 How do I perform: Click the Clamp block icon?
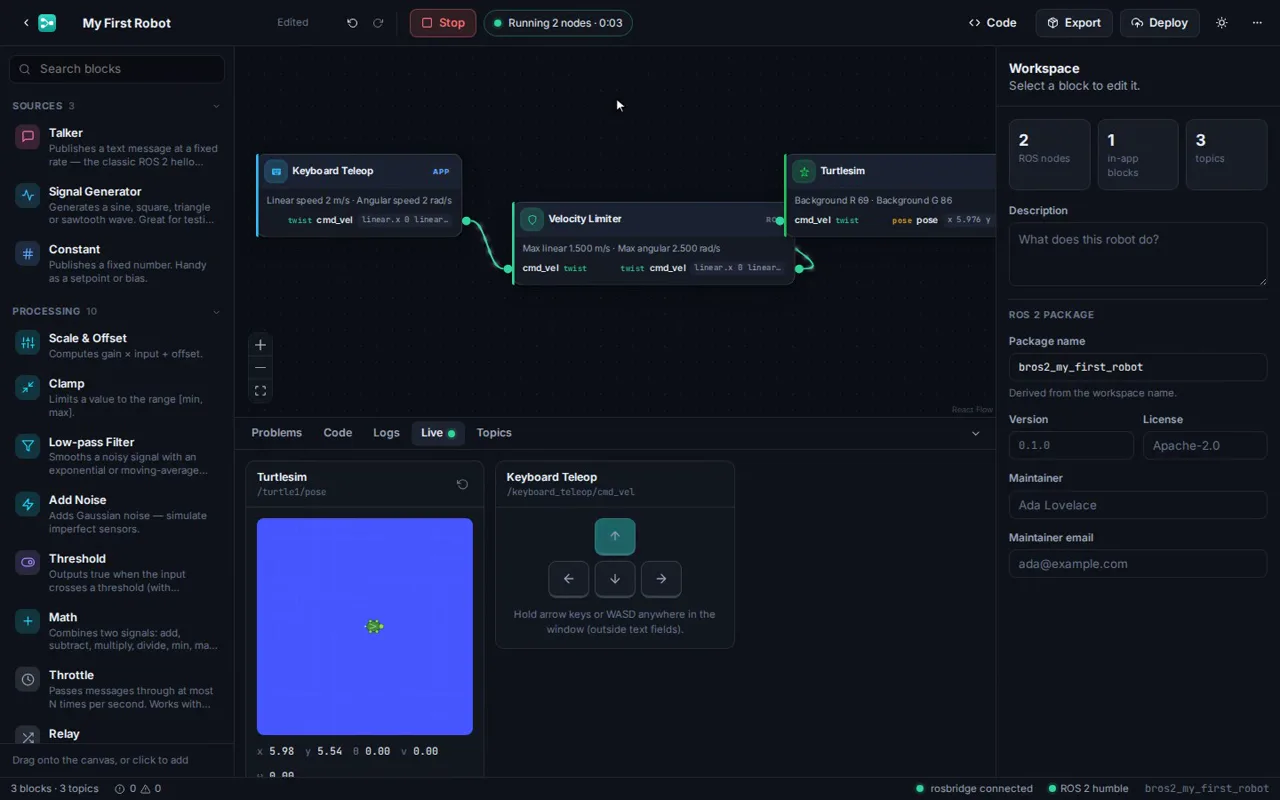28,387
